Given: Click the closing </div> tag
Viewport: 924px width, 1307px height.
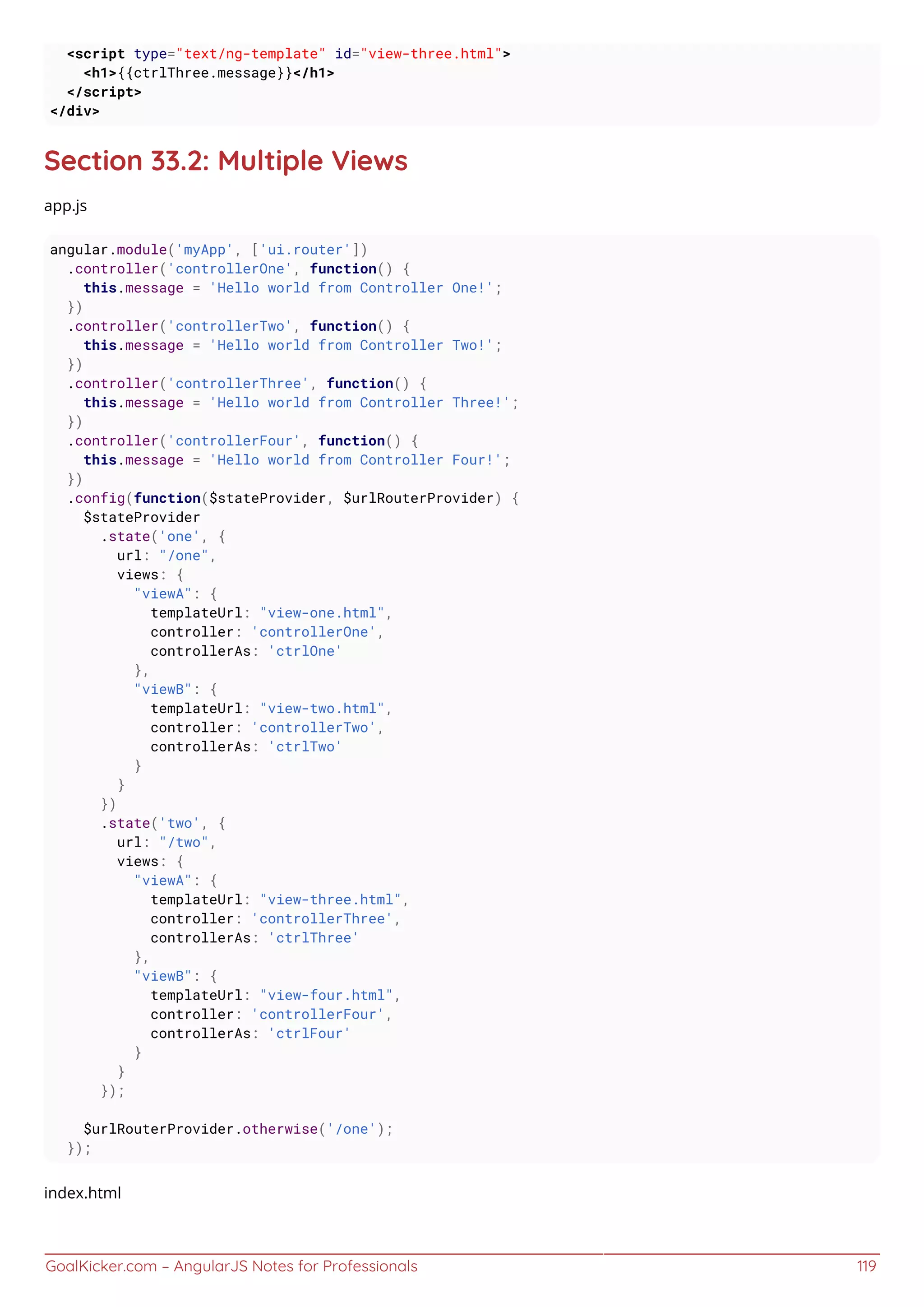Looking at the screenshot, I should point(74,111).
